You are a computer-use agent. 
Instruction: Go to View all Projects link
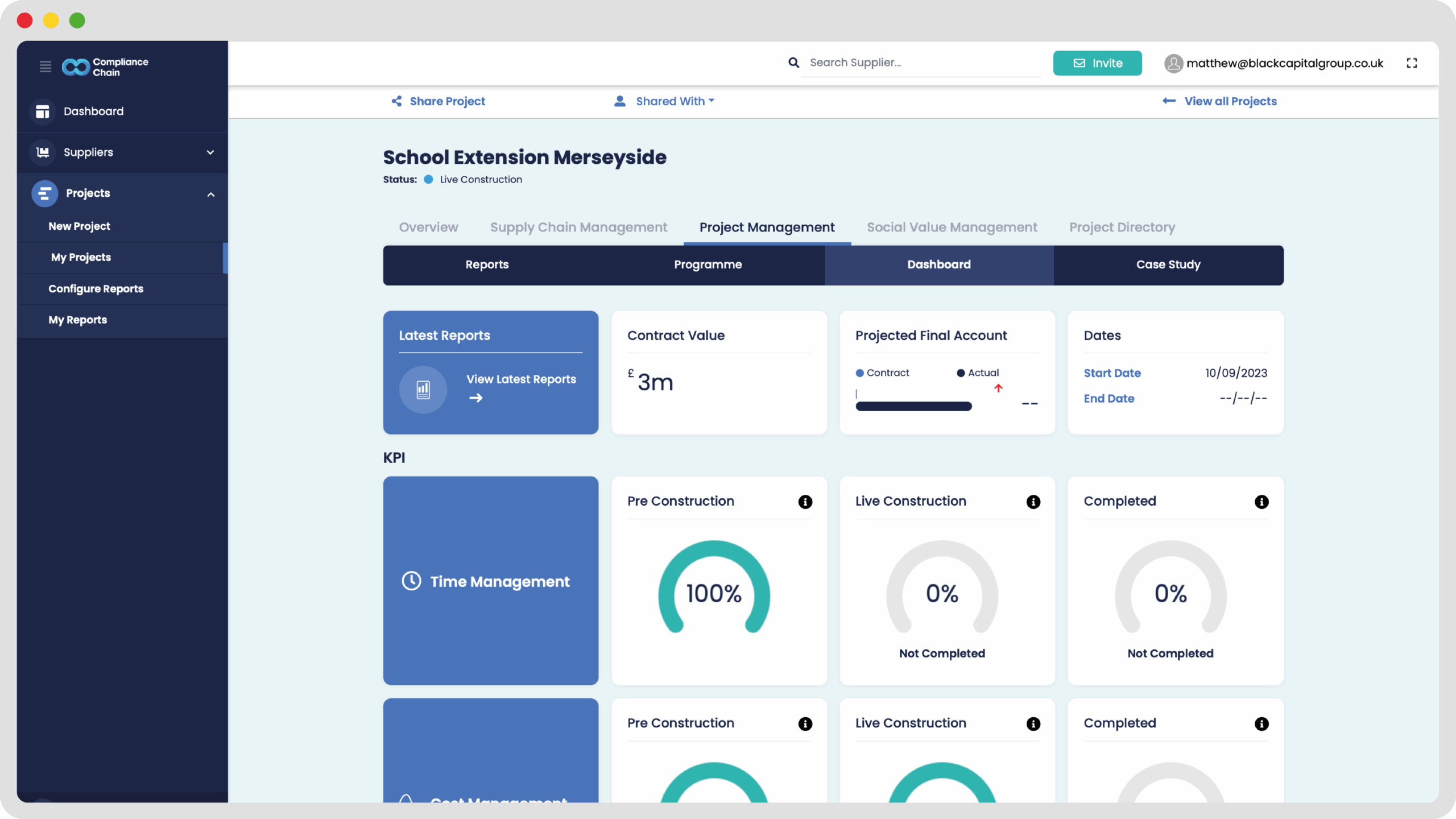pyautogui.click(x=1230, y=101)
